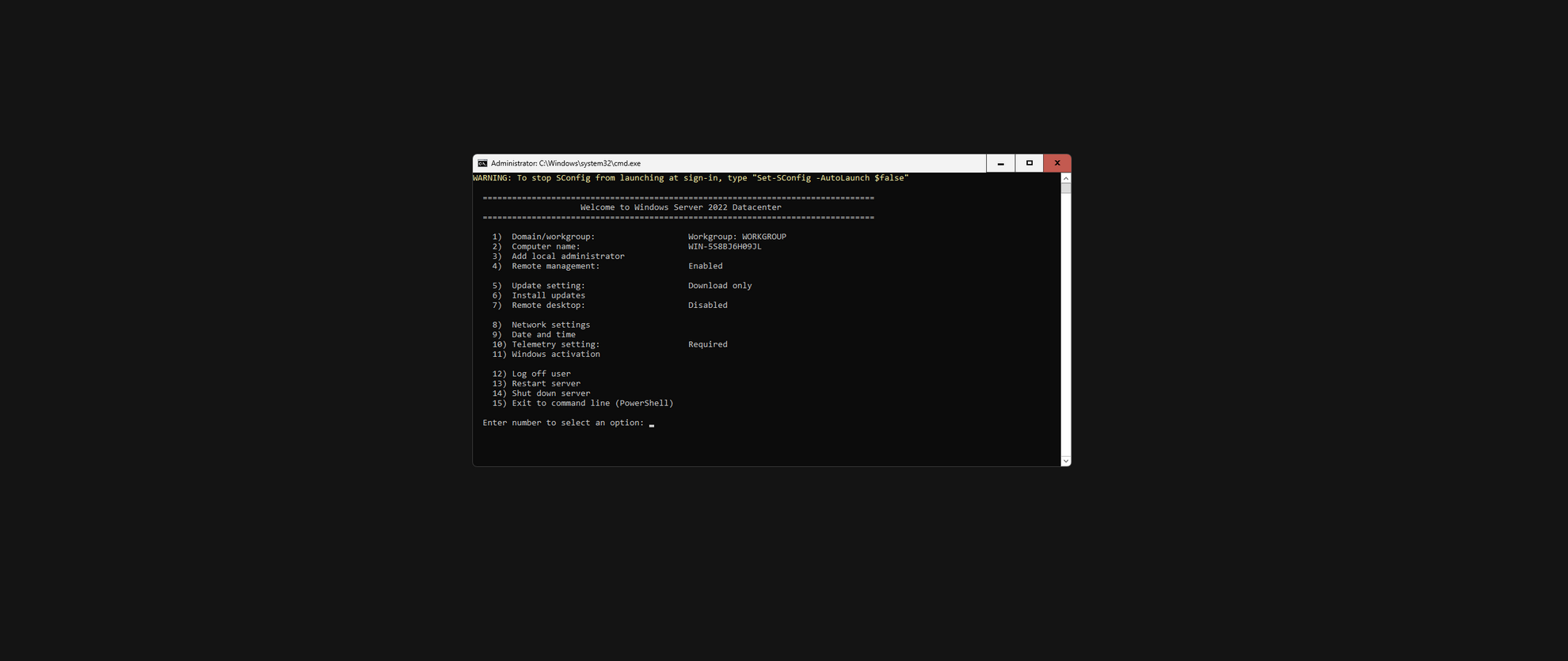Click the 'Shut down server' option
This screenshot has width=1568, height=661.
(541, 393)
